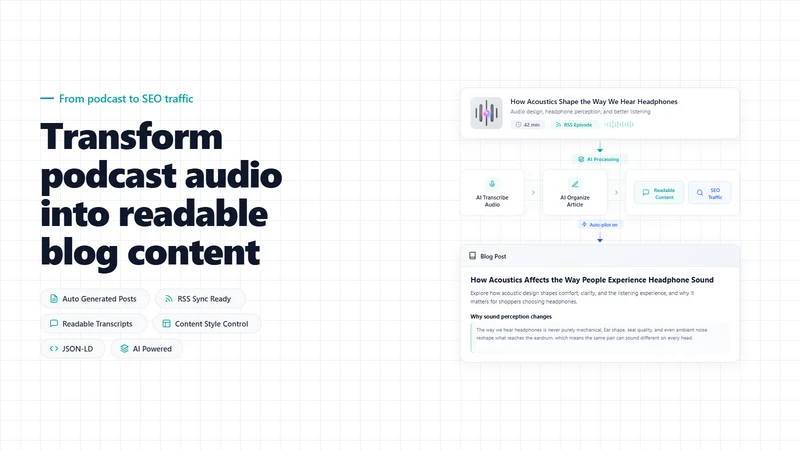Image resolution: width=800 pixels, height=450 pixels.
Task: Click the magnifier icon in SEO Traffic
Action: (x=700, y=193)
